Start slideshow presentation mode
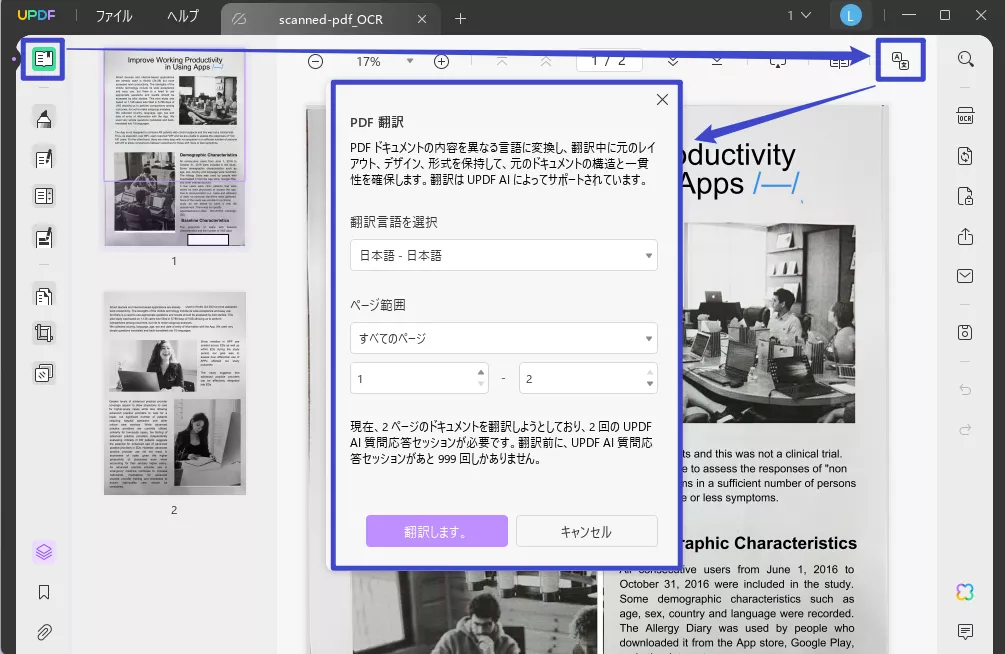 coord(777,62)
